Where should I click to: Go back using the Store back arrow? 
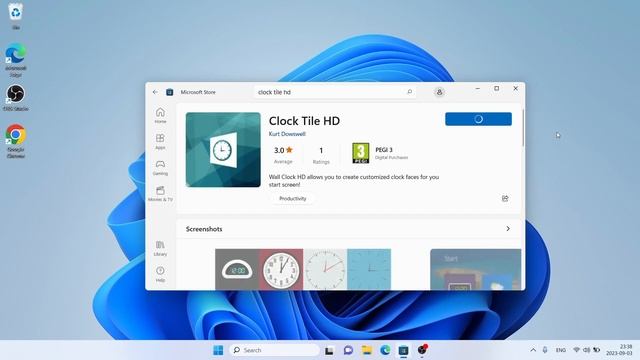[155, 92]
